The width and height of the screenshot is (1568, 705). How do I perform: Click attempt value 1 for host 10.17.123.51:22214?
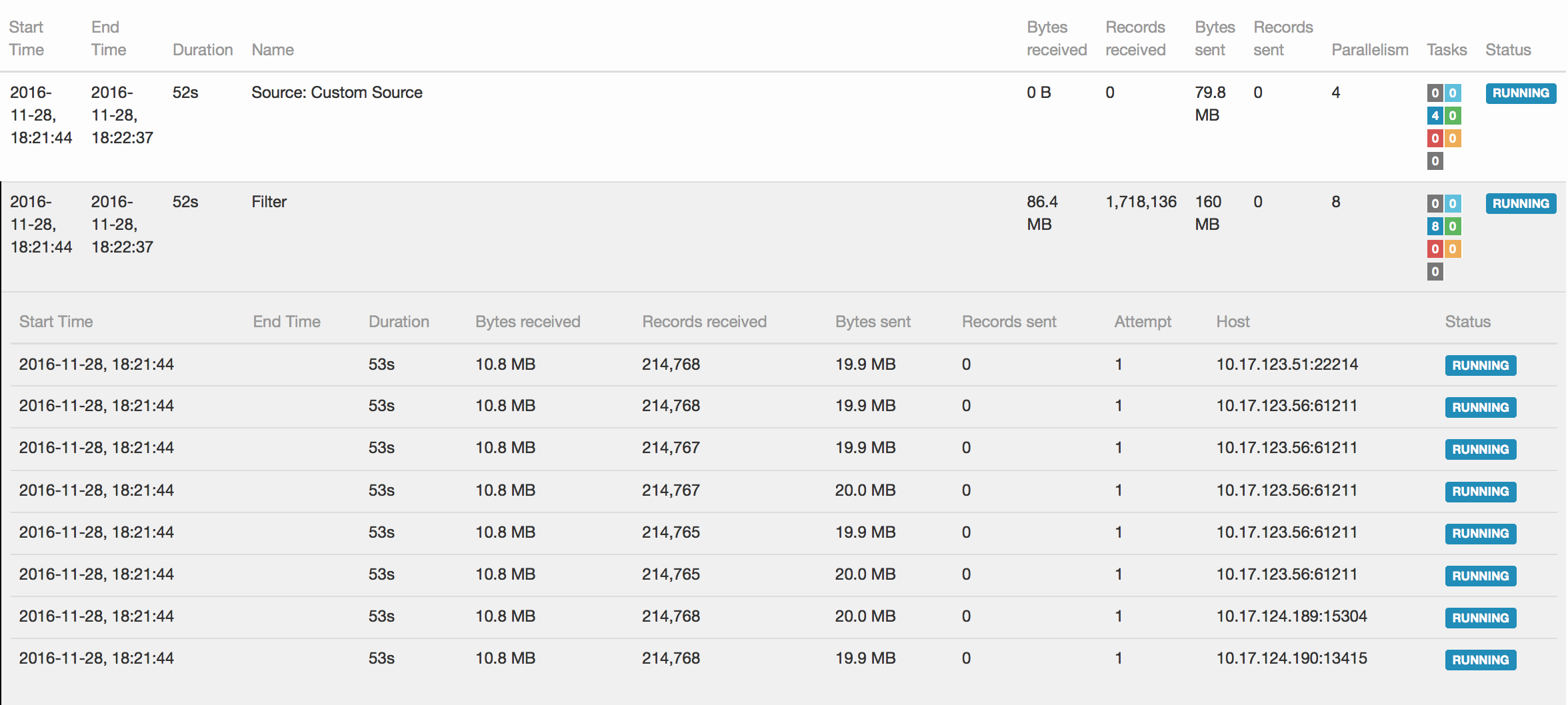(x=1118, y=364)
